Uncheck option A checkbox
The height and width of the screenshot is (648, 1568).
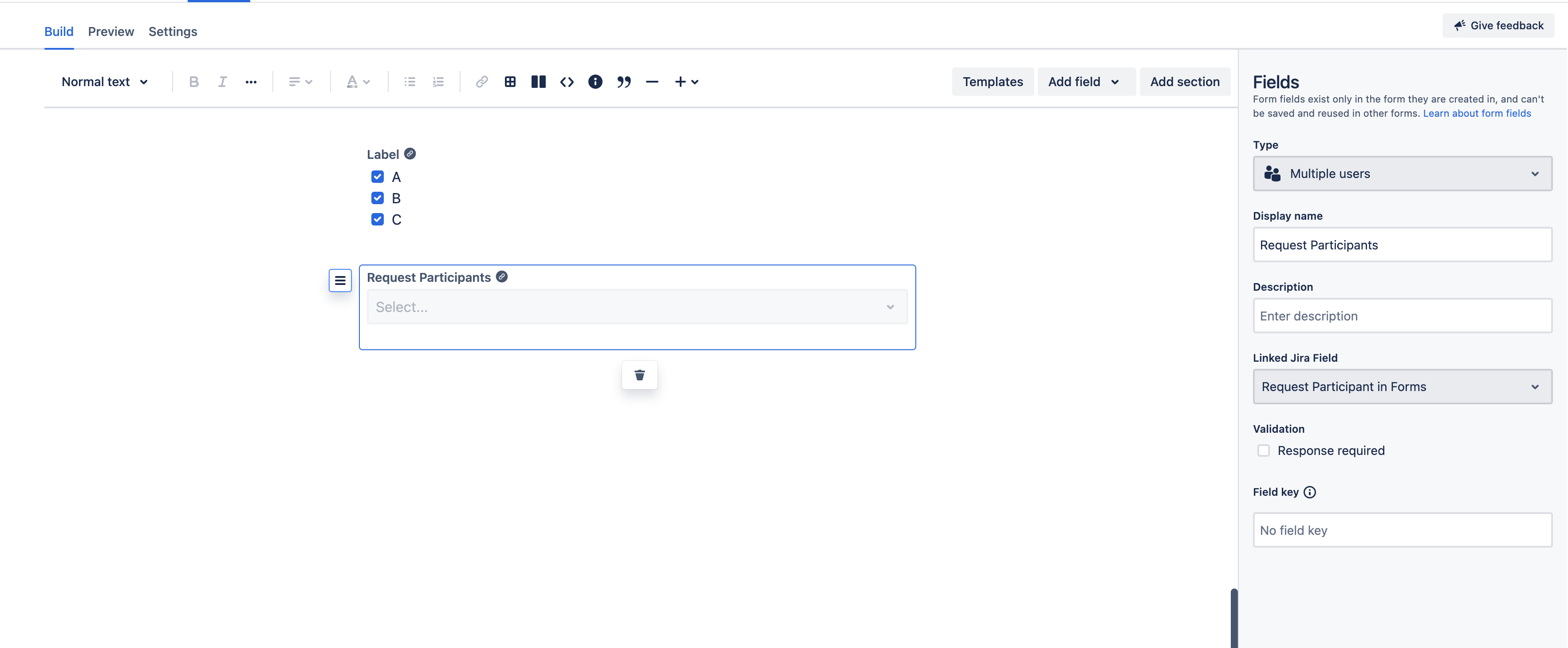coord(378,177)
